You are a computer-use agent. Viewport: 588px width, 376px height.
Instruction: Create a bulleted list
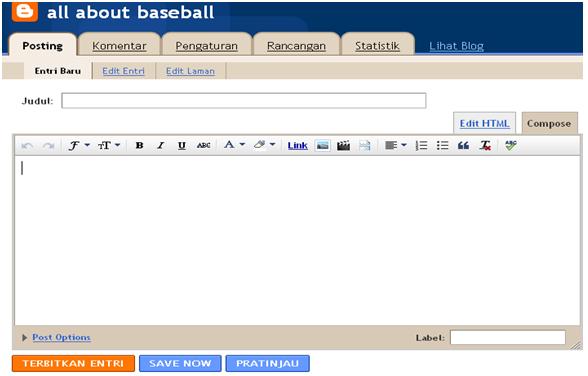442,145
